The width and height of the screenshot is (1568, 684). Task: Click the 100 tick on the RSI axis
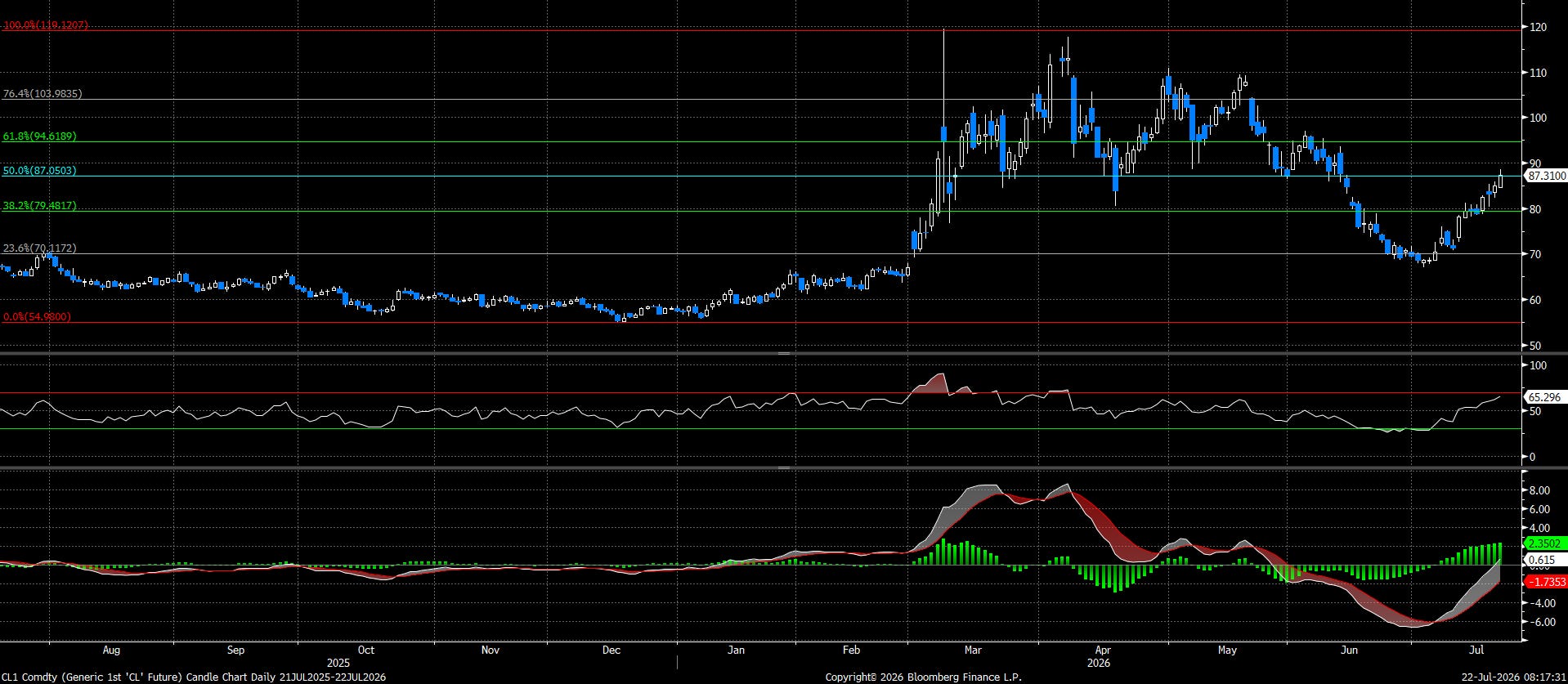click(1538, 365)
